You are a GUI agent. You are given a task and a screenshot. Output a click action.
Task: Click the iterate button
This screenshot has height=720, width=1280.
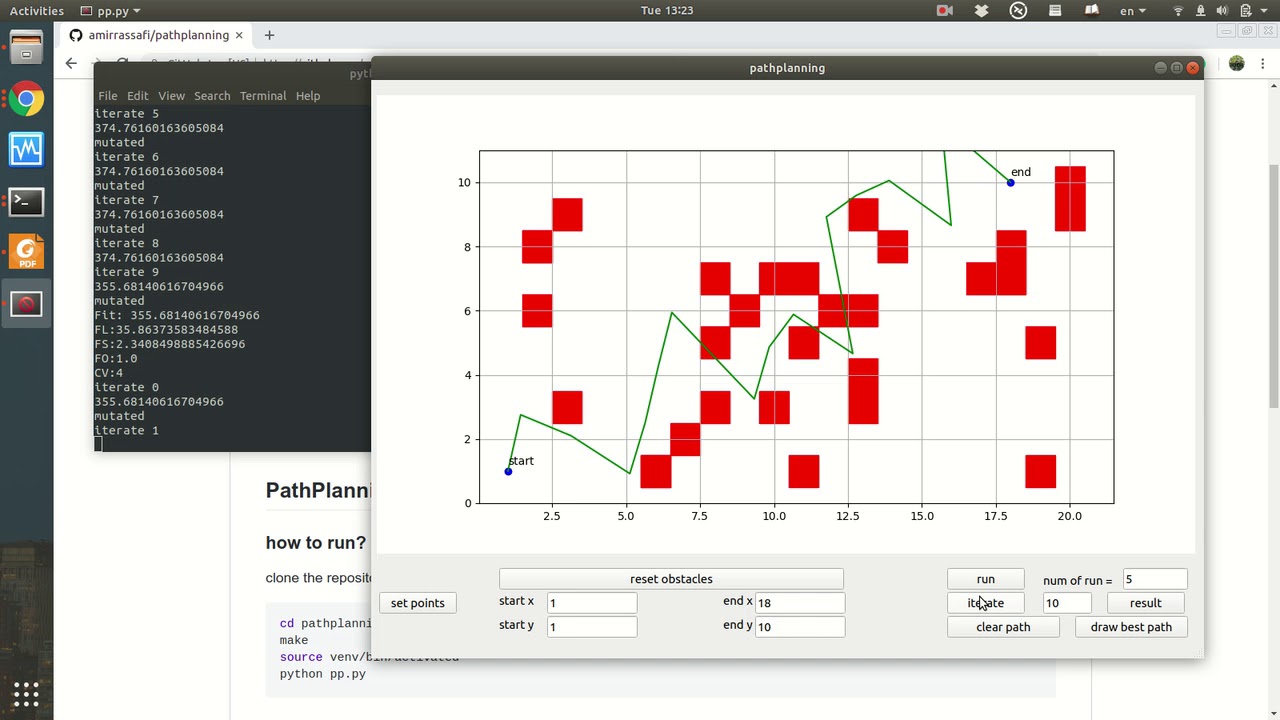click(986, 603)
